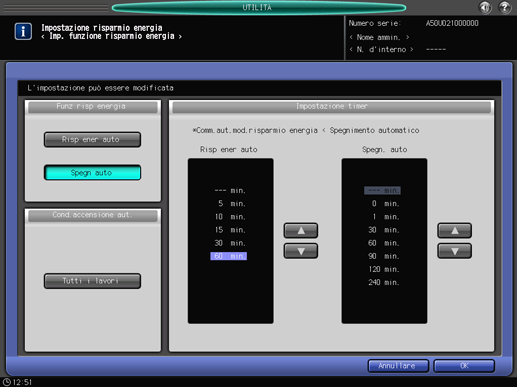Viewport: 517px width, 387px height.
Task: Select 60 min. in Spegn. auto list
Action: [383, 243]
